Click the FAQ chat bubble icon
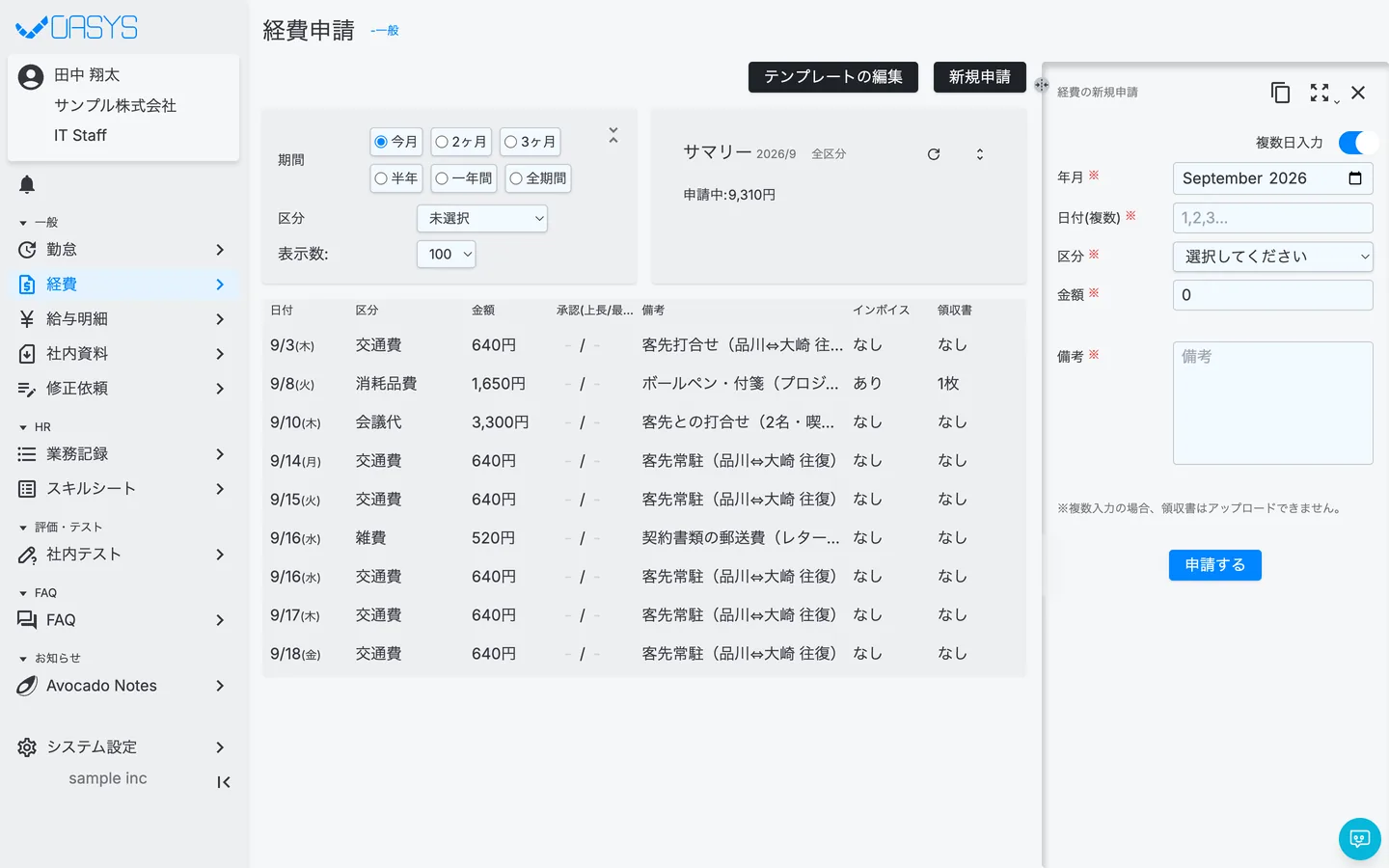 point(27,620)
